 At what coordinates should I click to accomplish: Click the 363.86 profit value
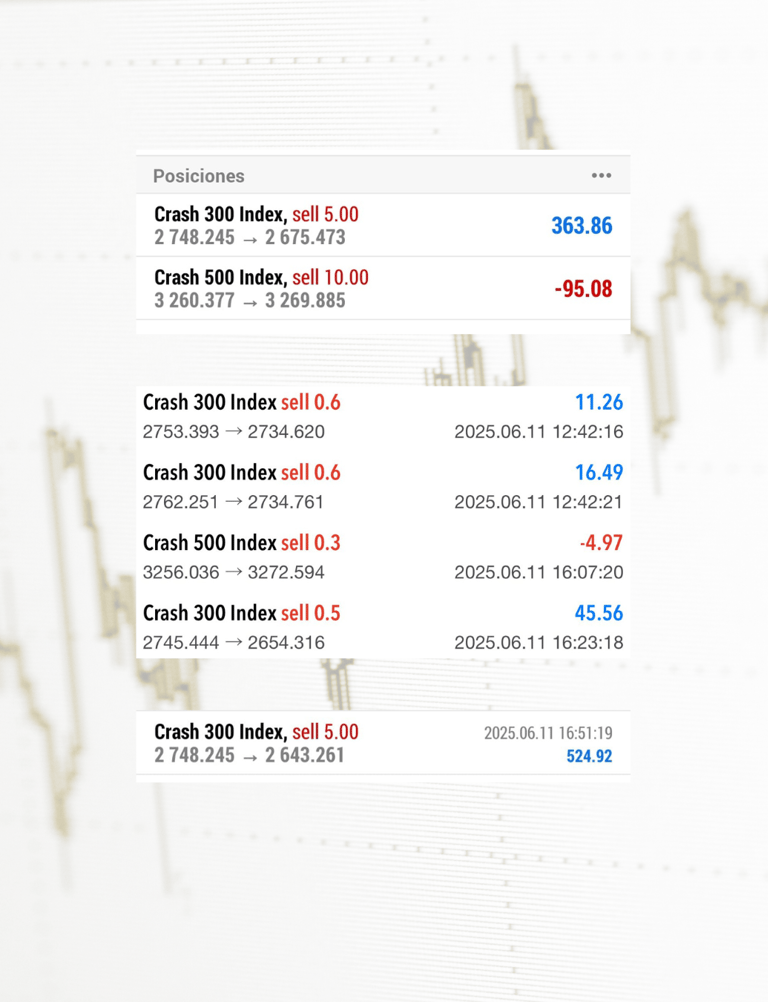581,226
